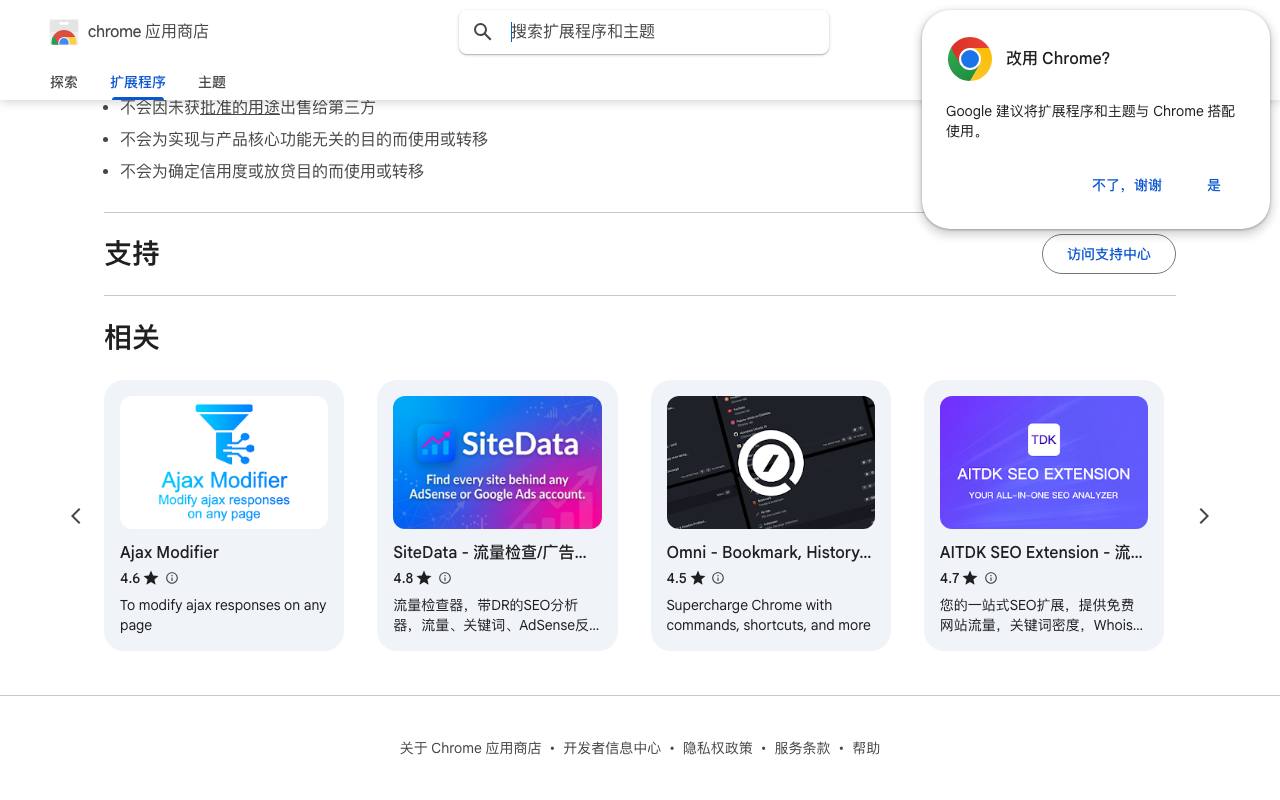Click the star icon beside SiteData's 4.8

pos(424,578)
